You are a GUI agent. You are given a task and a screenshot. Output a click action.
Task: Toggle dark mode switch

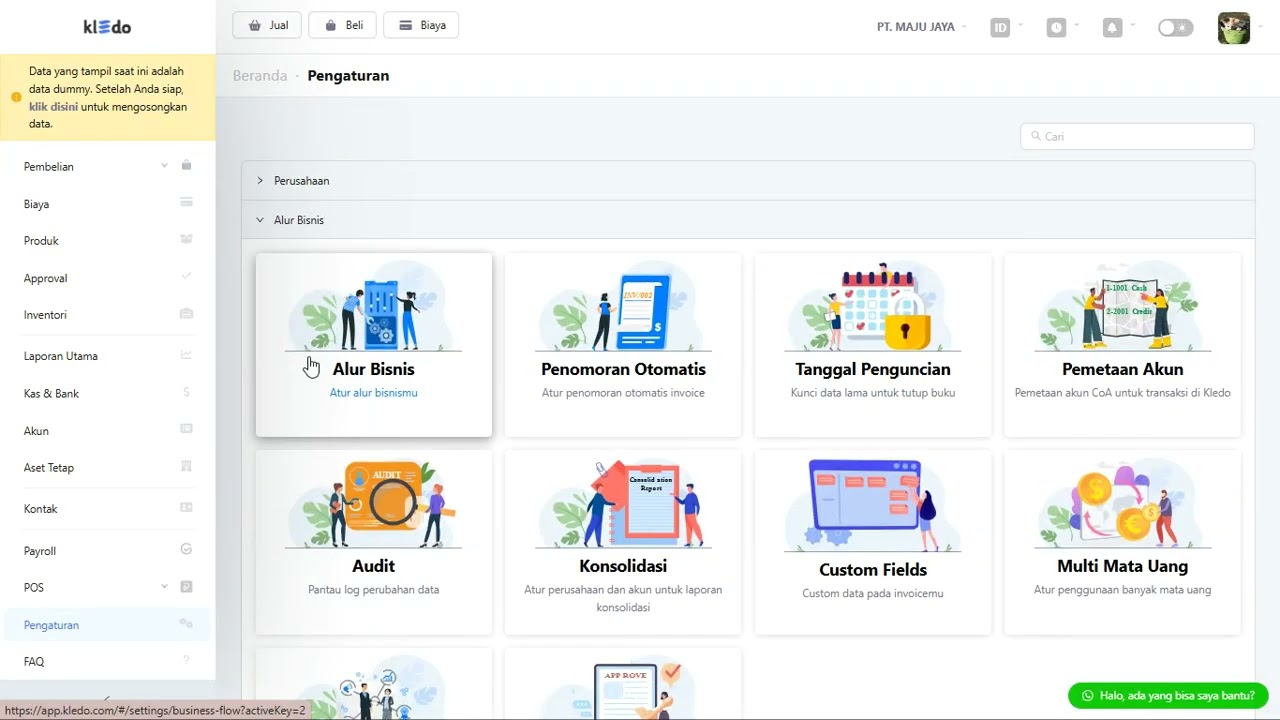coord(1175,28)
